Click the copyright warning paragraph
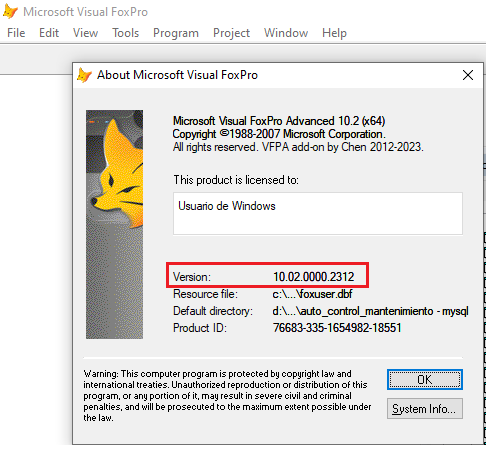The width and height of the screenshot is (486, 450). point(227,396)
